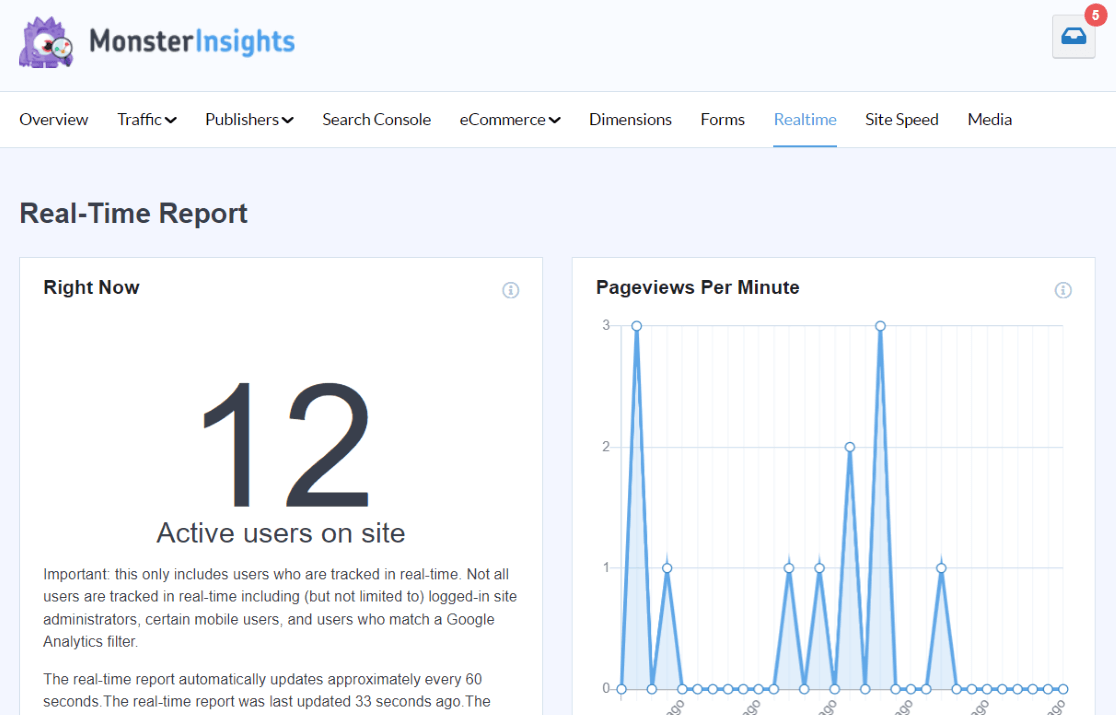Viewport: 1116px width, 715px height.
Task: Click Pageviews Per Minute info icon
Action: pyautogui.click(x=1063, y=290)
